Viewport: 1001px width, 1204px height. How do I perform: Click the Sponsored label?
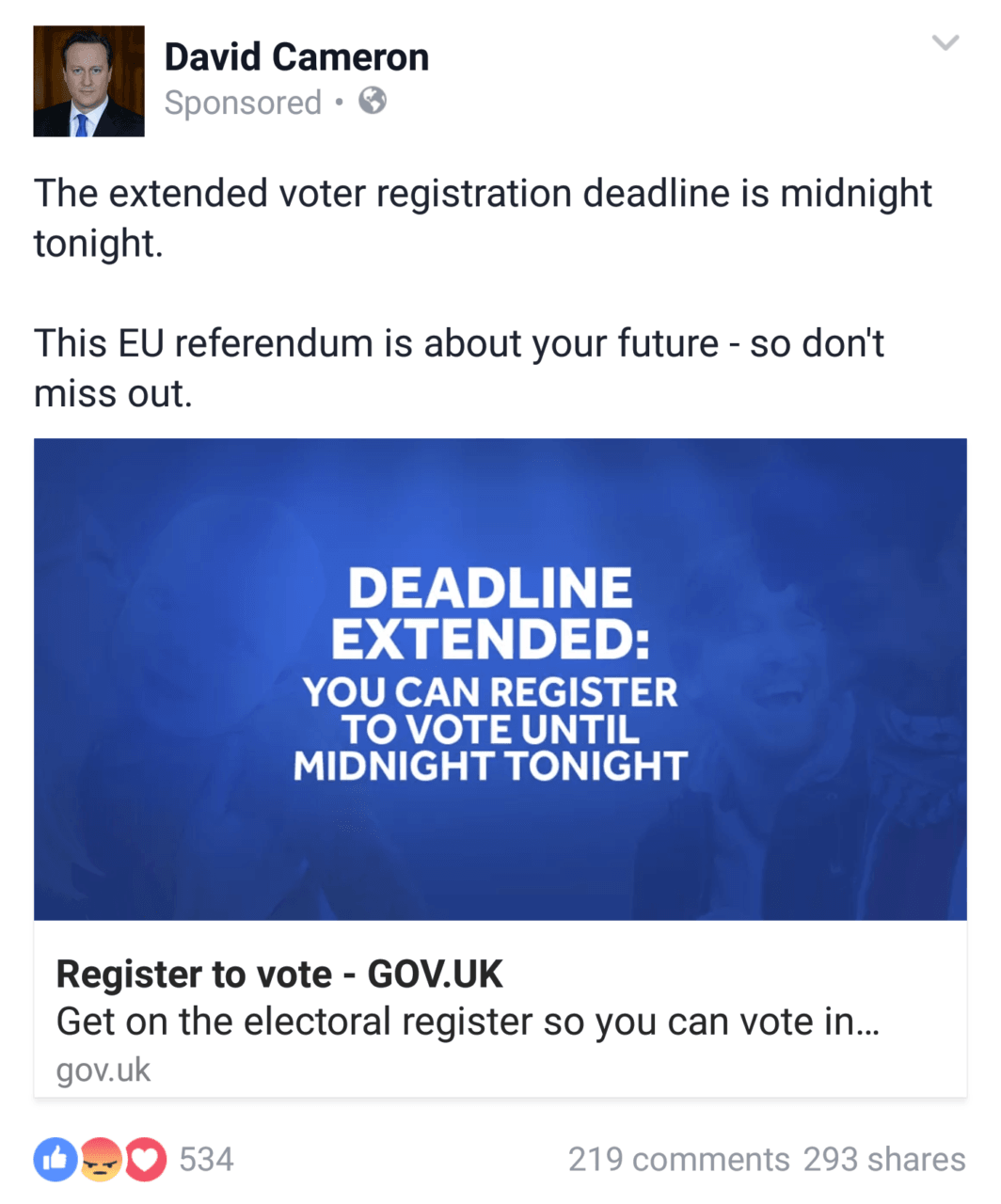pyautogui.click(x=243, y=102)
